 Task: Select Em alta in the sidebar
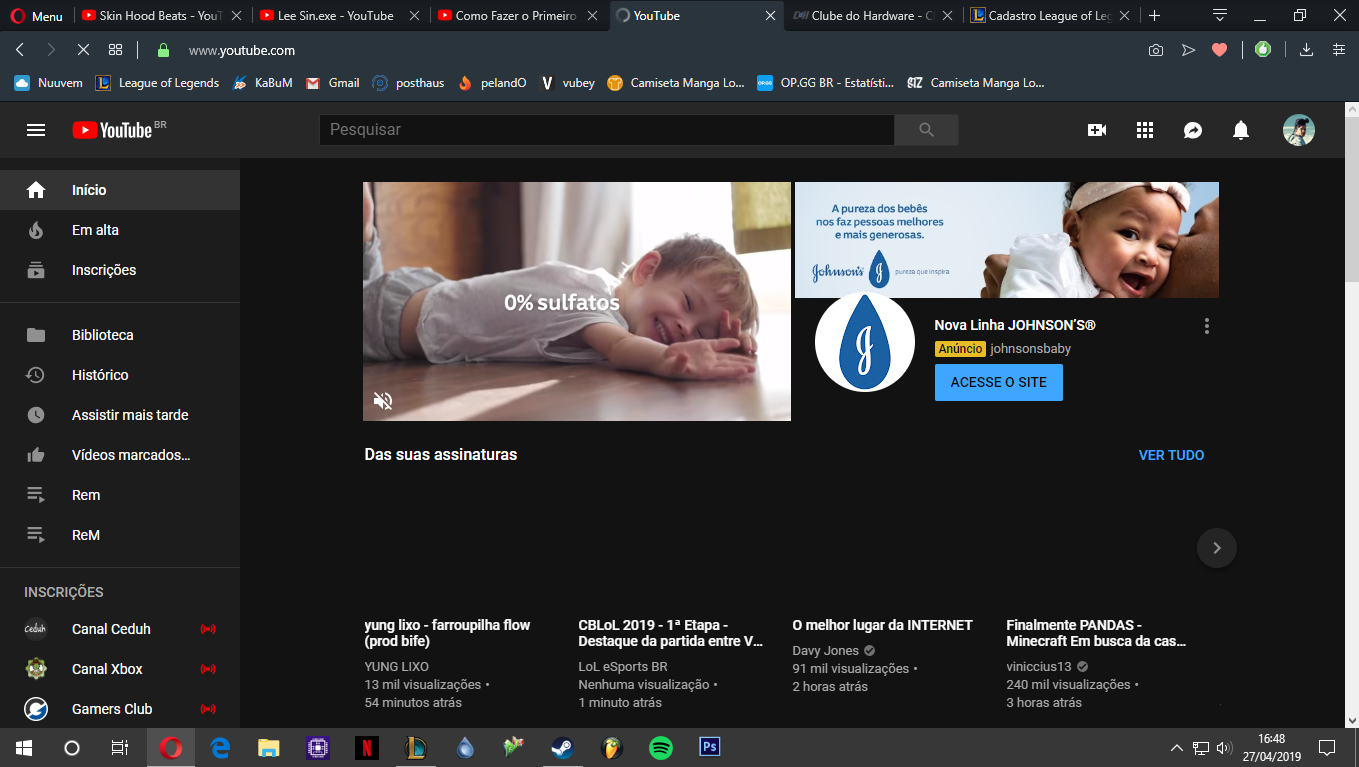(120, 230)
